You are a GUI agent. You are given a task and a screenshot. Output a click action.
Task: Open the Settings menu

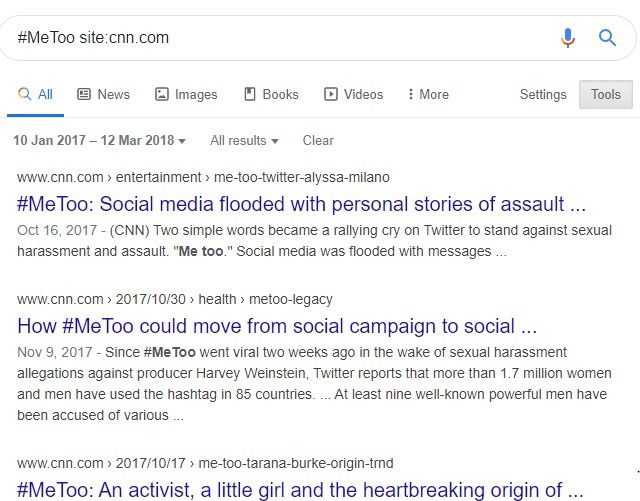pyautogui.click(x=543, y=94)
